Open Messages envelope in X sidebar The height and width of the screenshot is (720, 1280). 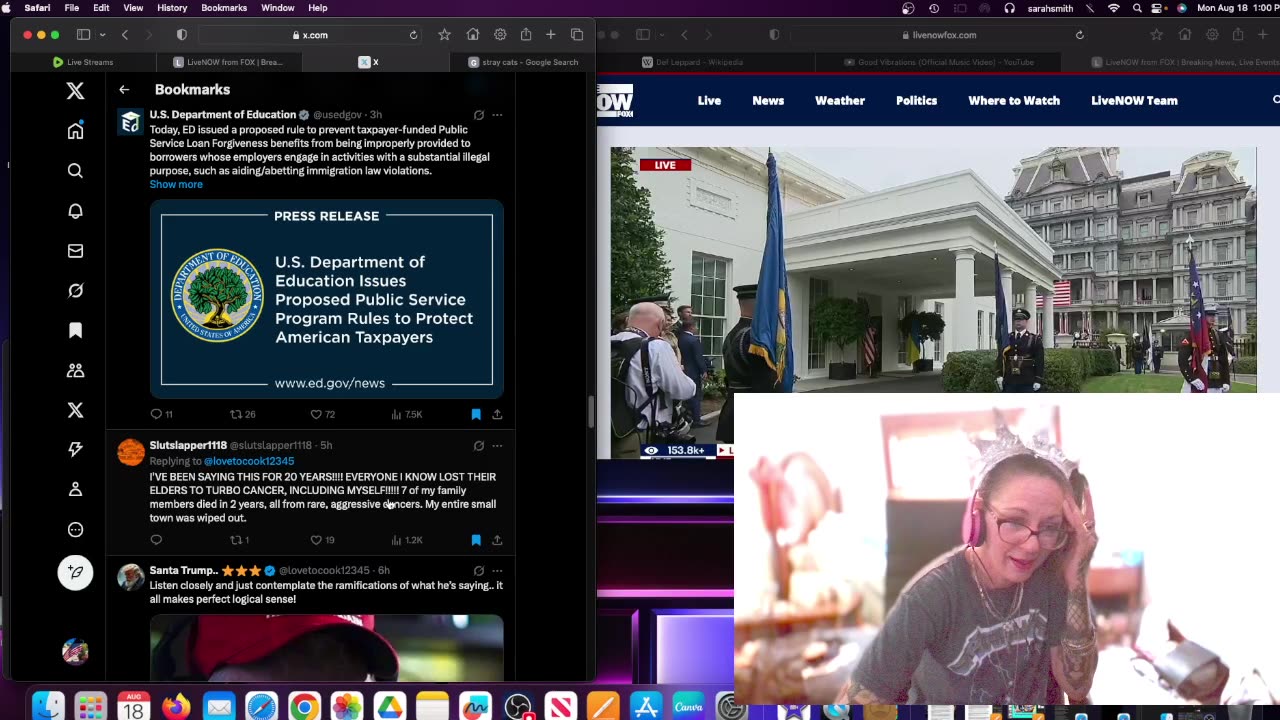(75, 251)
